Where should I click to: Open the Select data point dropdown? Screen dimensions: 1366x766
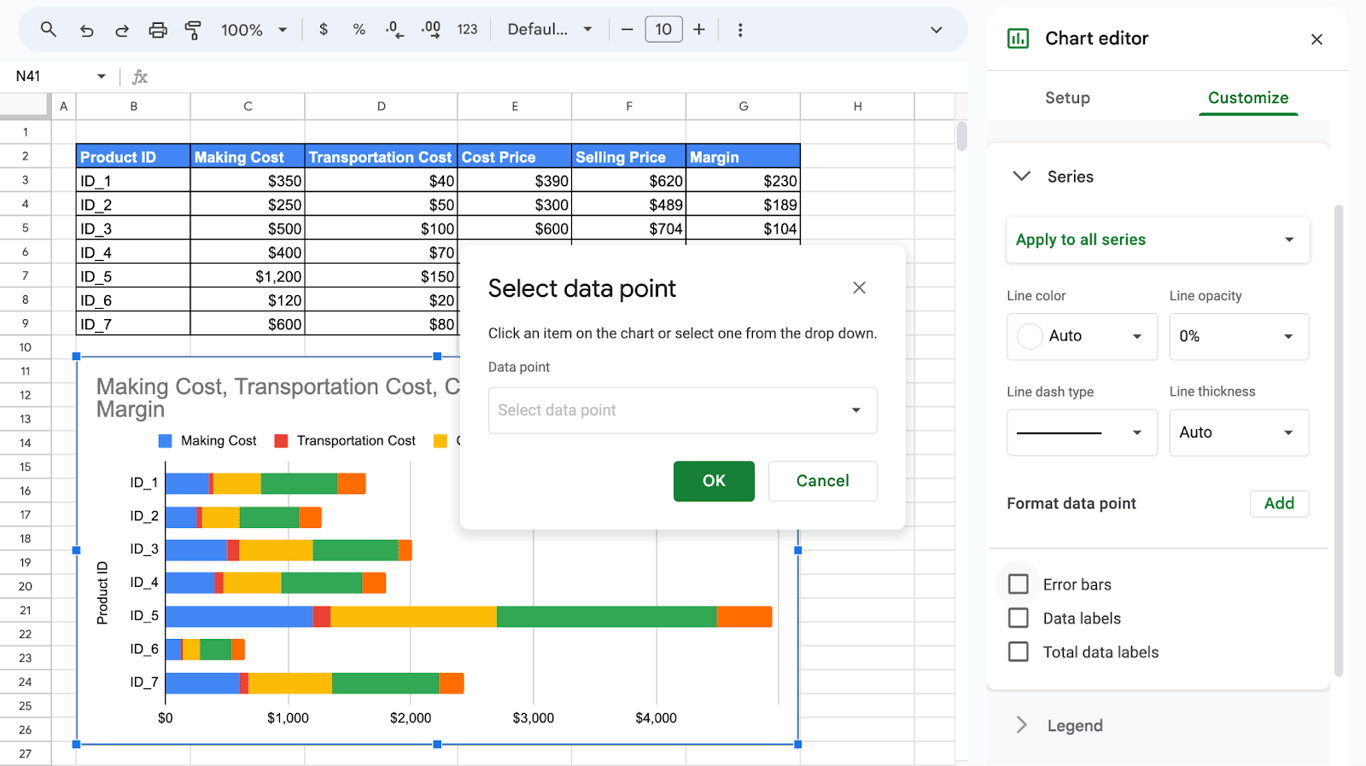coord(682,410)
